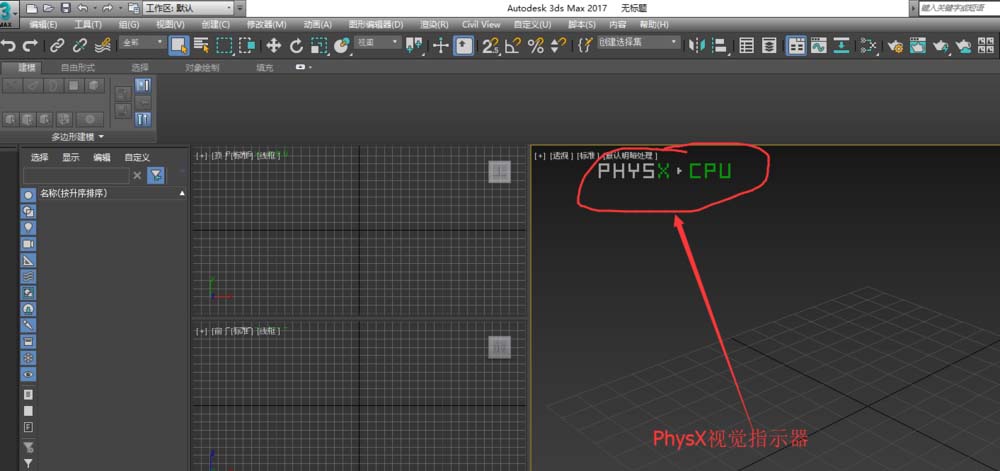The height and width of the screenshot is (471, 1000).
Task: Open Render Setup teapot with gear
Action: [895, 45]
